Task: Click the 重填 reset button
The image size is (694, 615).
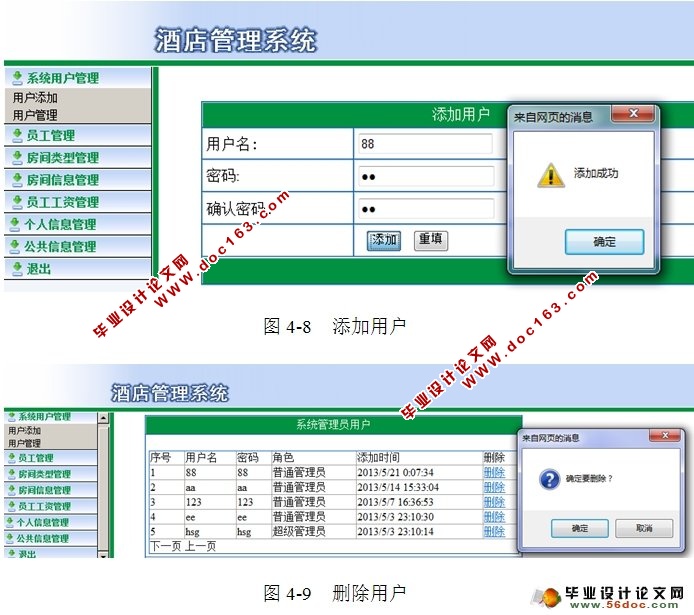Action: pyautogui.click(x=431, y=241)
